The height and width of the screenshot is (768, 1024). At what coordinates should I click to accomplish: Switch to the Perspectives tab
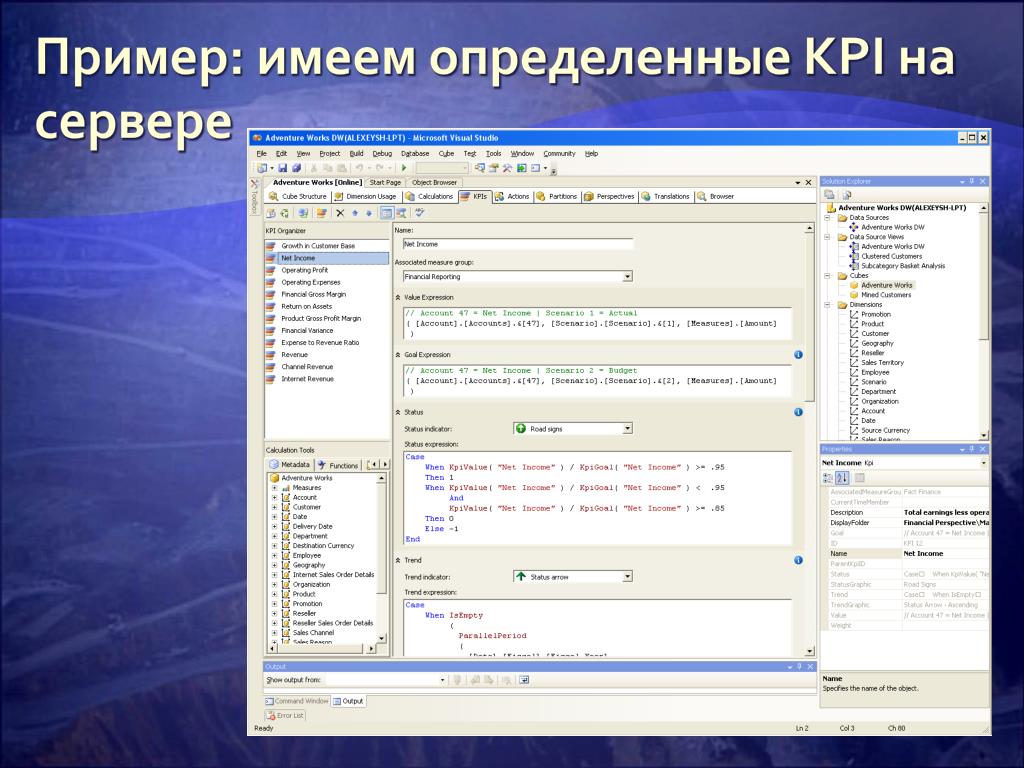pos(609,196)
